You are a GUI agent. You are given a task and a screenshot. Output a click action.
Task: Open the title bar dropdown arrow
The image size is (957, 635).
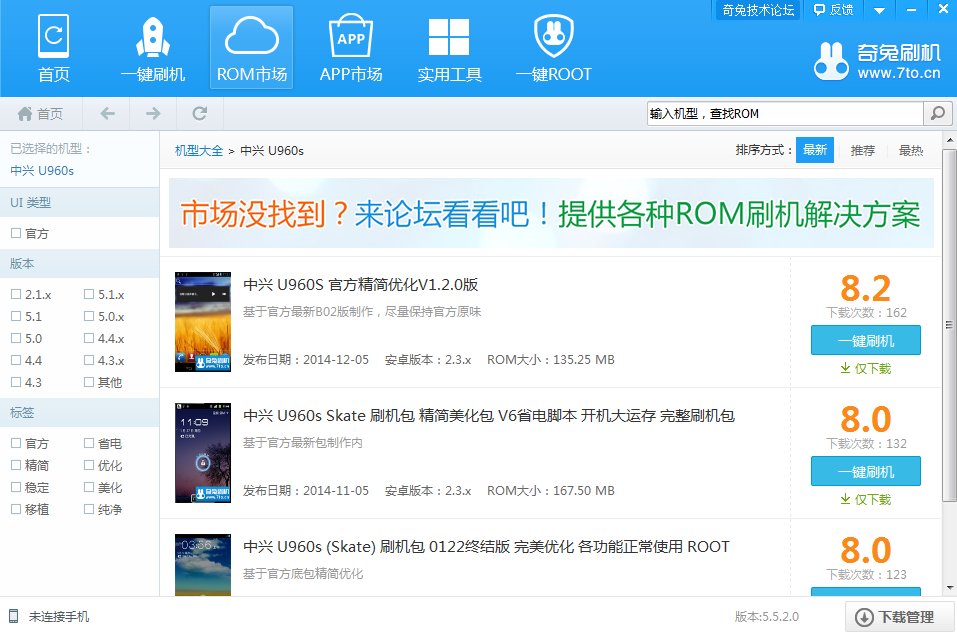tap(878, 11)
